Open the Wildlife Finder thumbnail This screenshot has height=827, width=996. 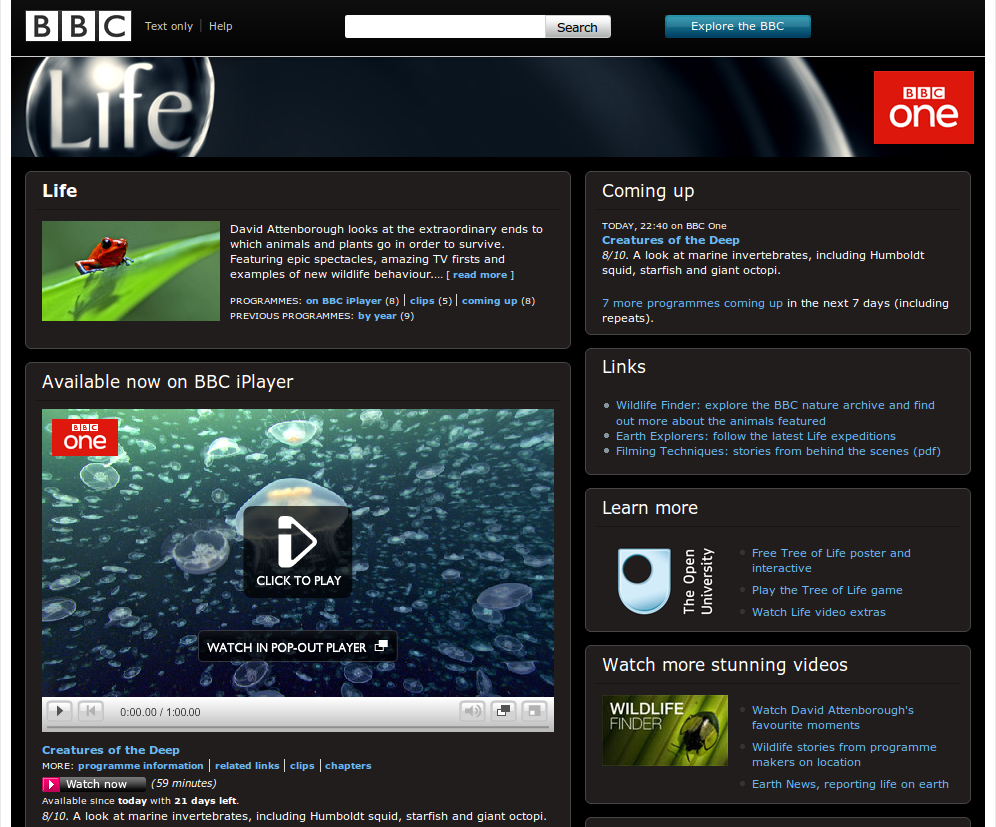coord(664,731)
